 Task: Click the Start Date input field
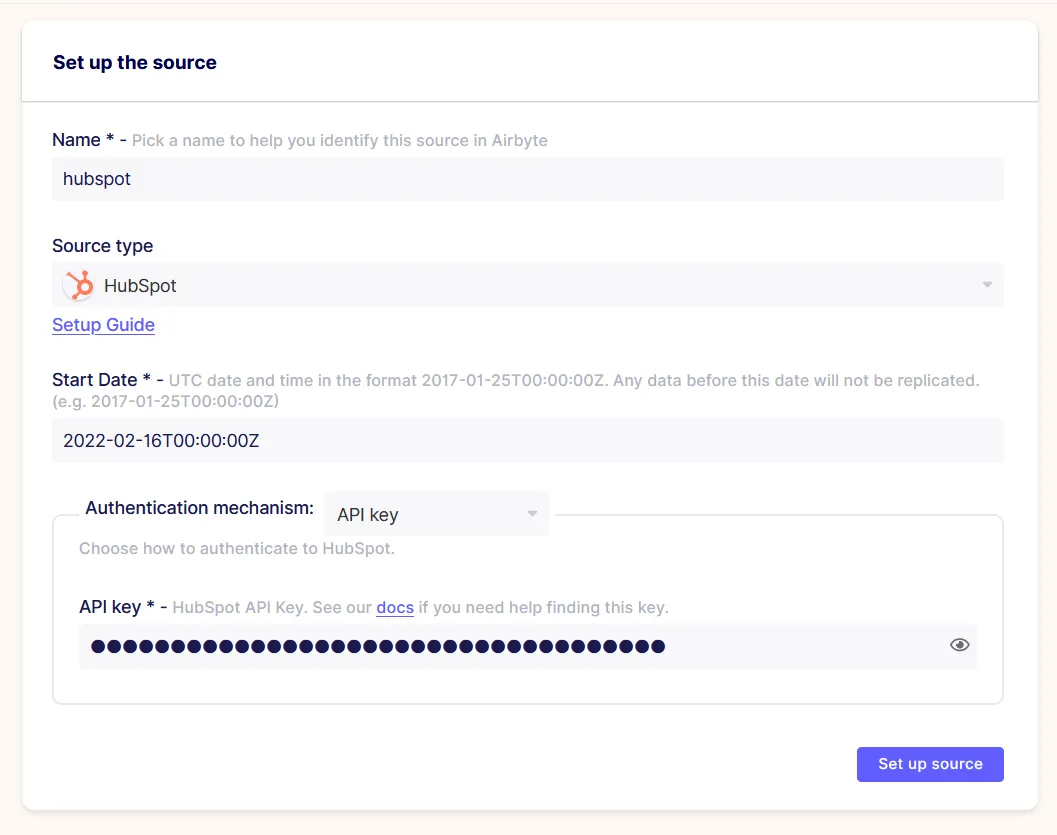(528, 440)
